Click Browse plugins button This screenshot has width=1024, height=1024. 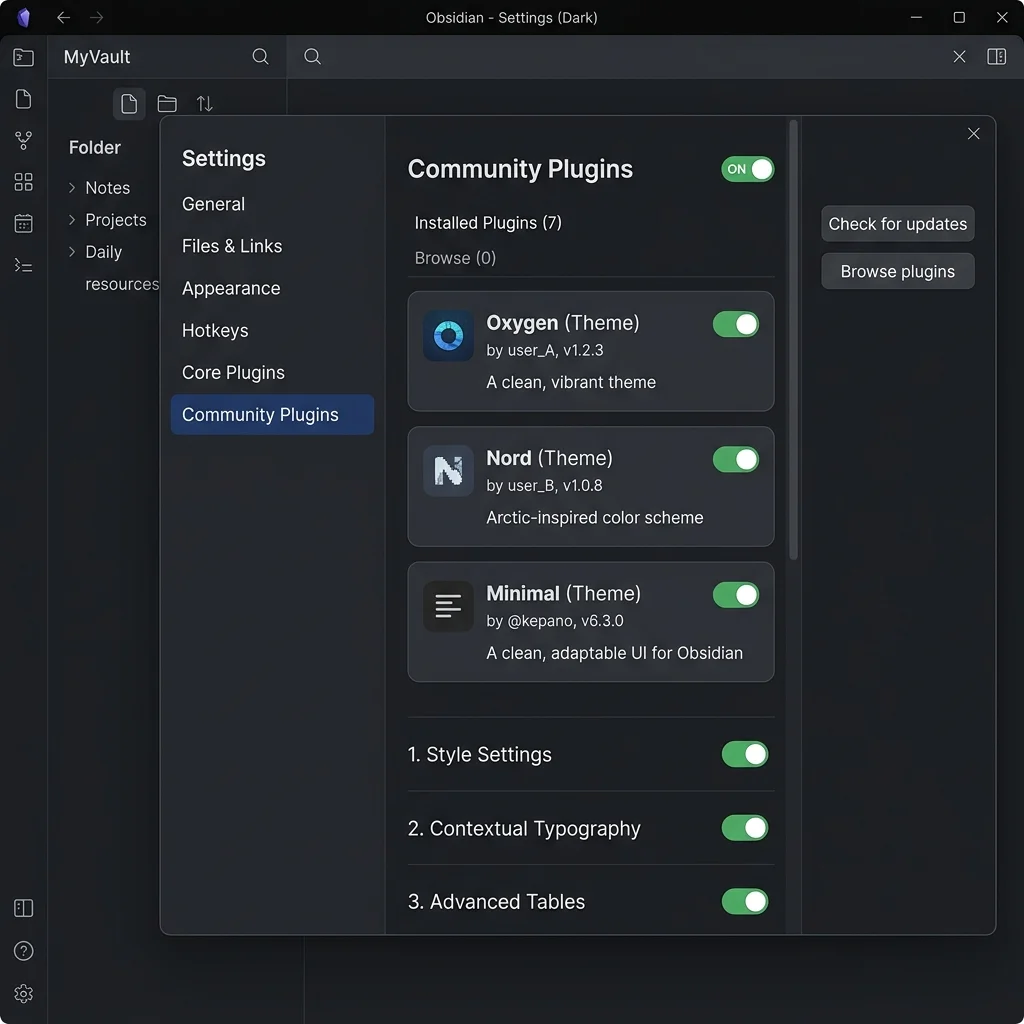coord(898,272)
